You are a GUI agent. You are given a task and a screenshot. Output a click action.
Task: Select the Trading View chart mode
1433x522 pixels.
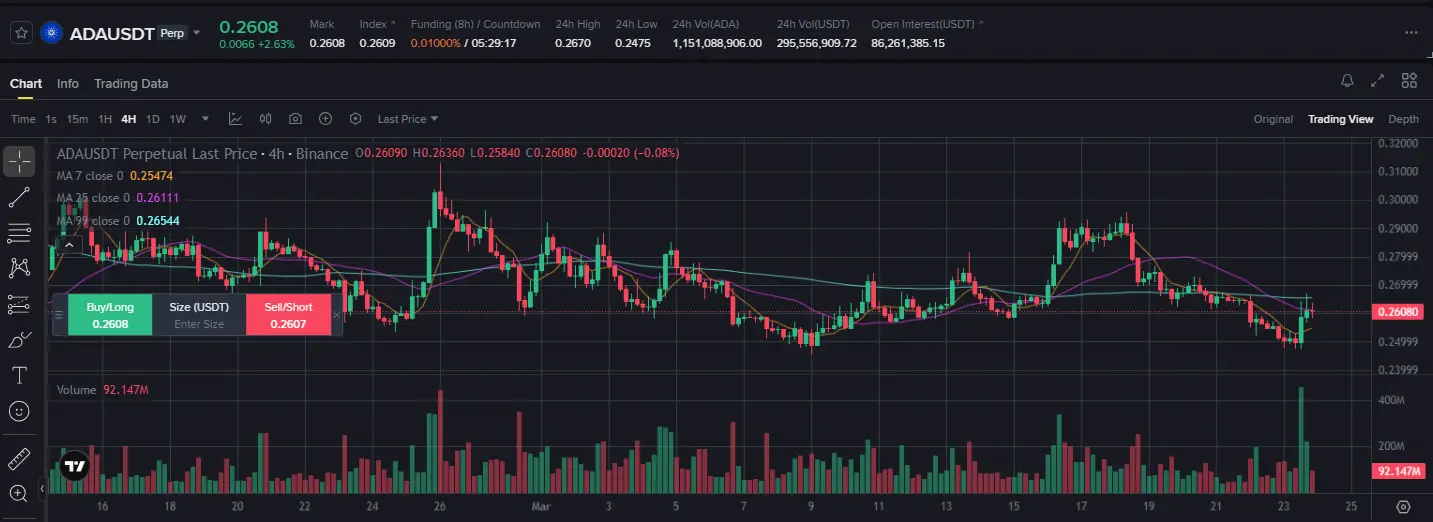(x=1340, y=119)
